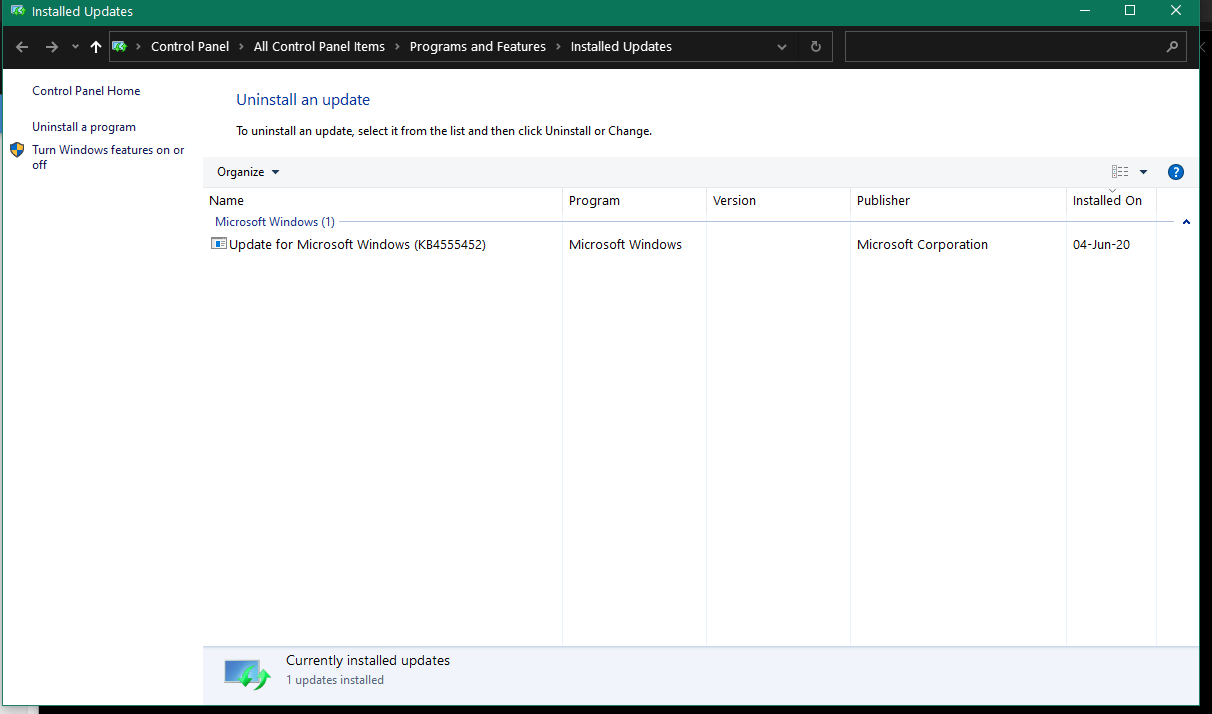Collapse the Microsoft Windows group arrow
Viewport: 1212px width, 714px height.
1186,222
